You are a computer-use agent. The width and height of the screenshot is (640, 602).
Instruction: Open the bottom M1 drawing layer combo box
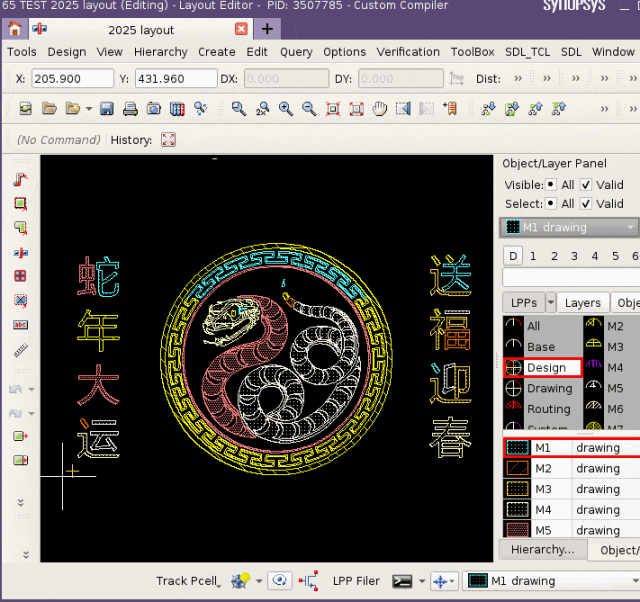point(551,581)
